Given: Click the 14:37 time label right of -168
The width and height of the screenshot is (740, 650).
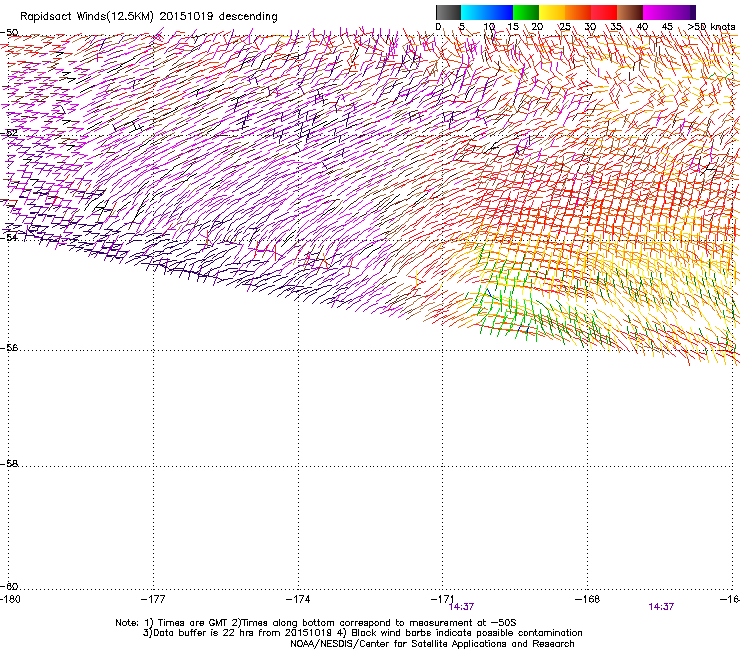Looking at the screenshot, I should pyautogui.click(x=661, y=607).
